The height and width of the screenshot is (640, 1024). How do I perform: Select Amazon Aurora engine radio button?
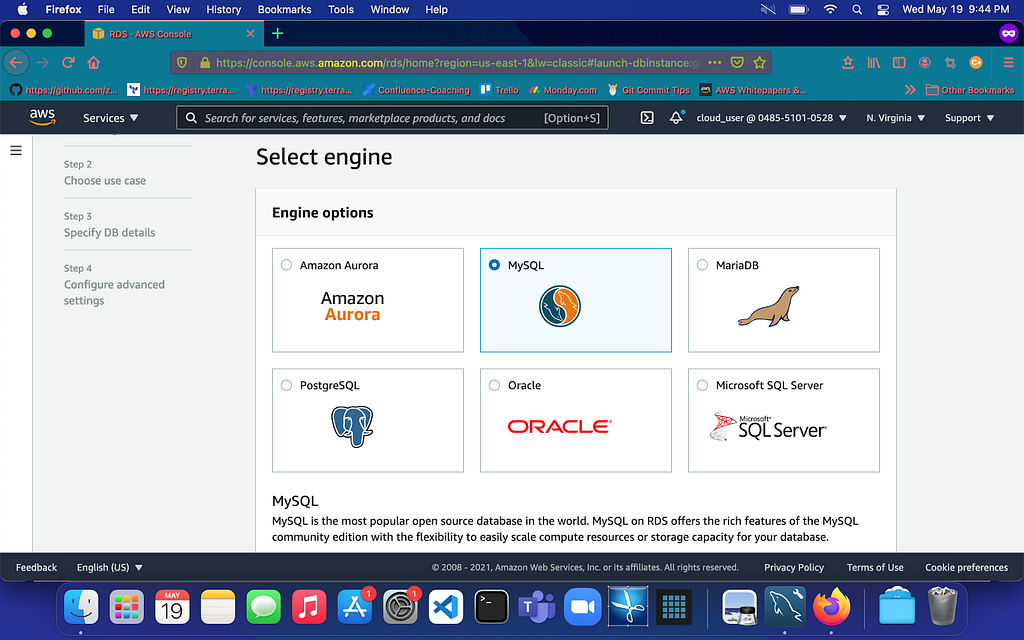click(x=286, y=264)
